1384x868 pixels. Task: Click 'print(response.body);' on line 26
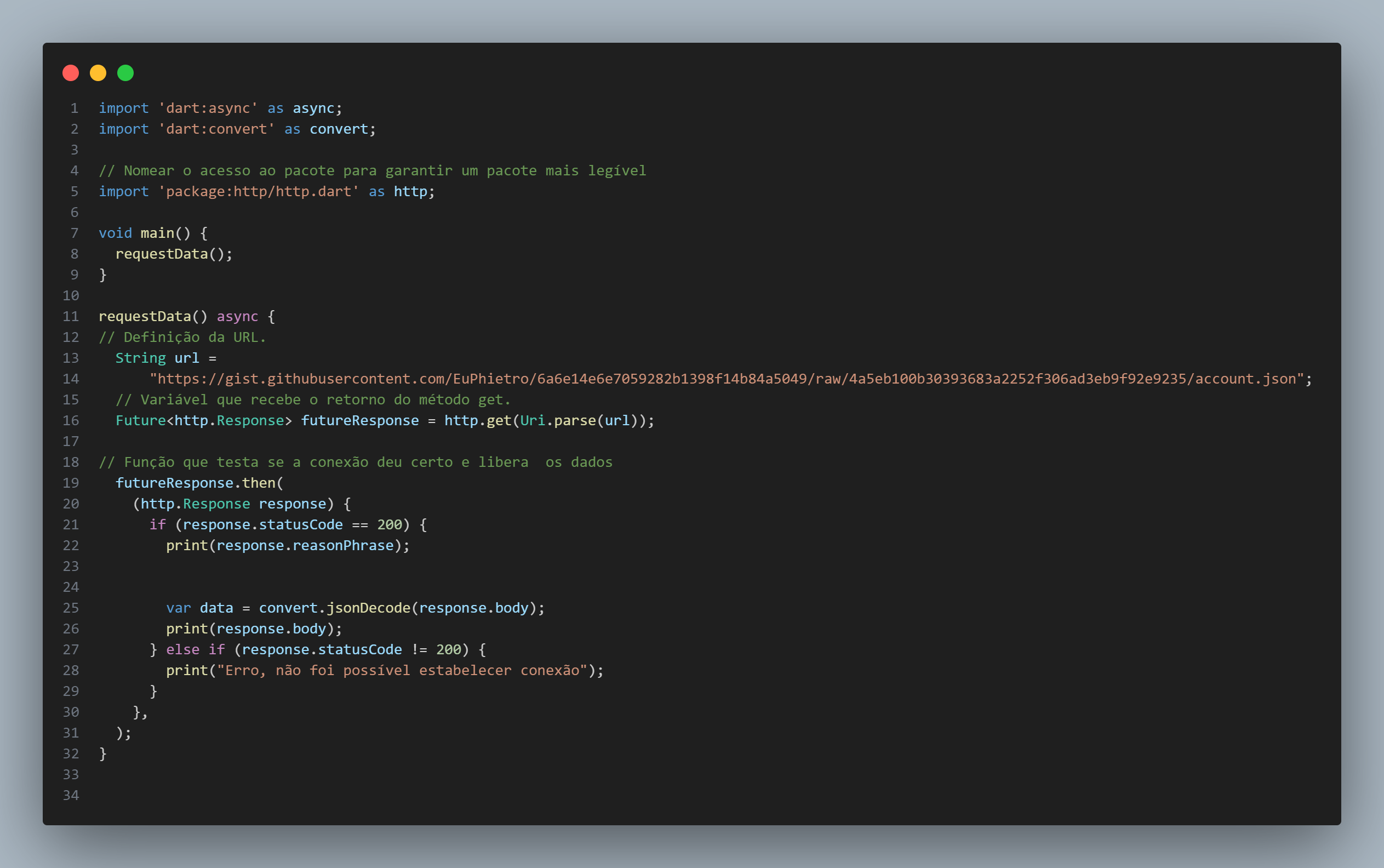(254, 629)
